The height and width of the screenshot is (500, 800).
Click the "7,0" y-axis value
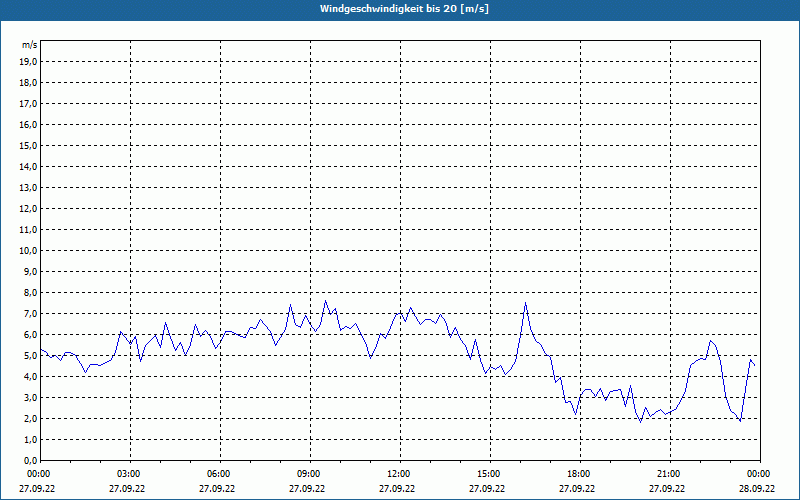[x=31, y=314]
